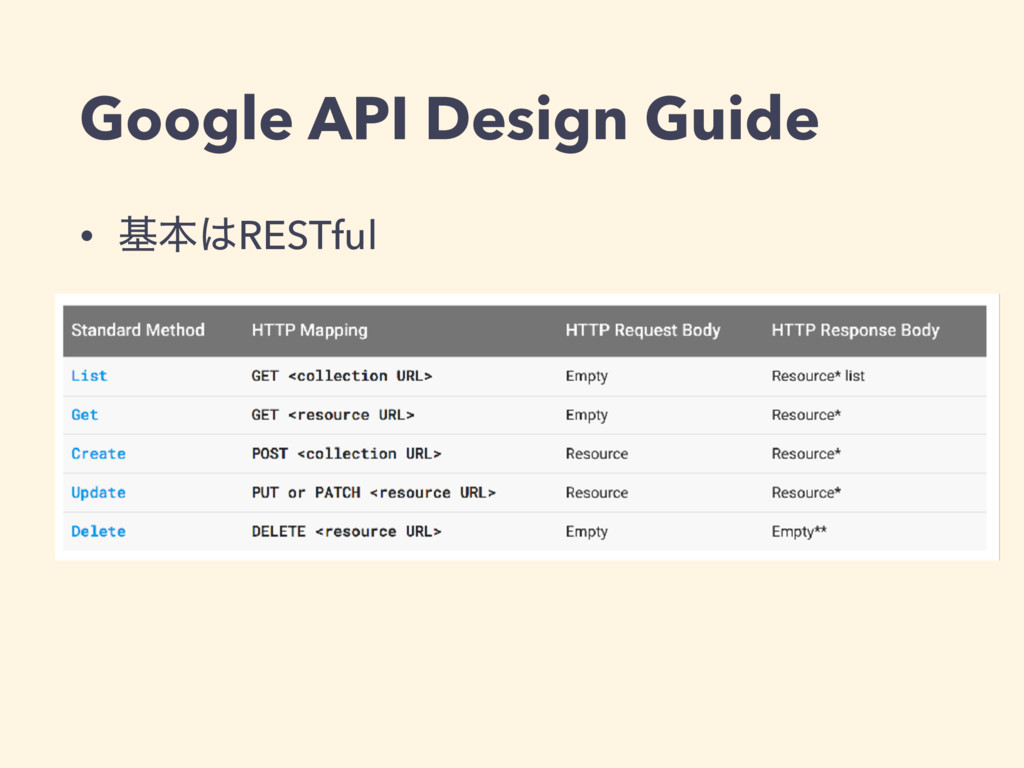This screenshot has height=768, width=1024.
Task: Click the 'HTTP Response Body' column header
Action: tap(856, 331)
